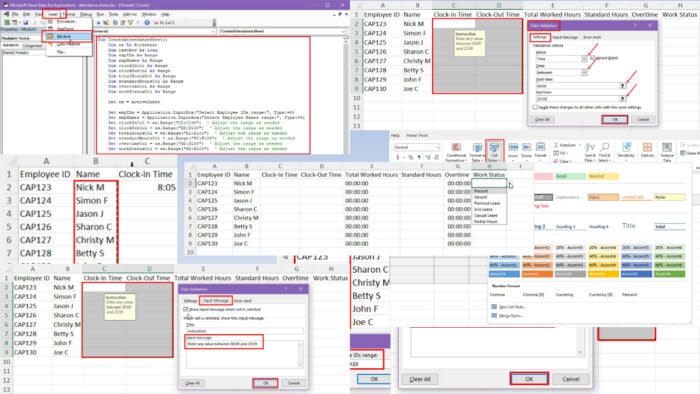
Task: Click the Title field containing Instruction
Action: click(244, 331)
